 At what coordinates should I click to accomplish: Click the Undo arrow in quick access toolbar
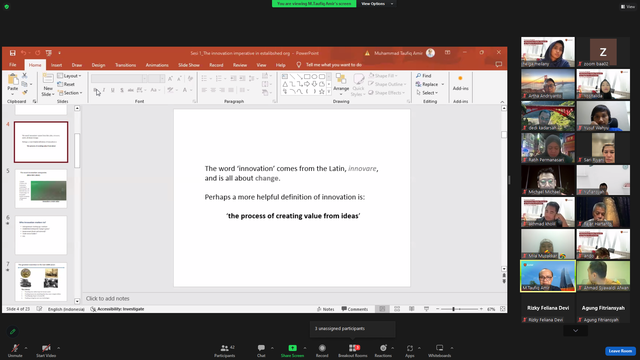(23, 53)
